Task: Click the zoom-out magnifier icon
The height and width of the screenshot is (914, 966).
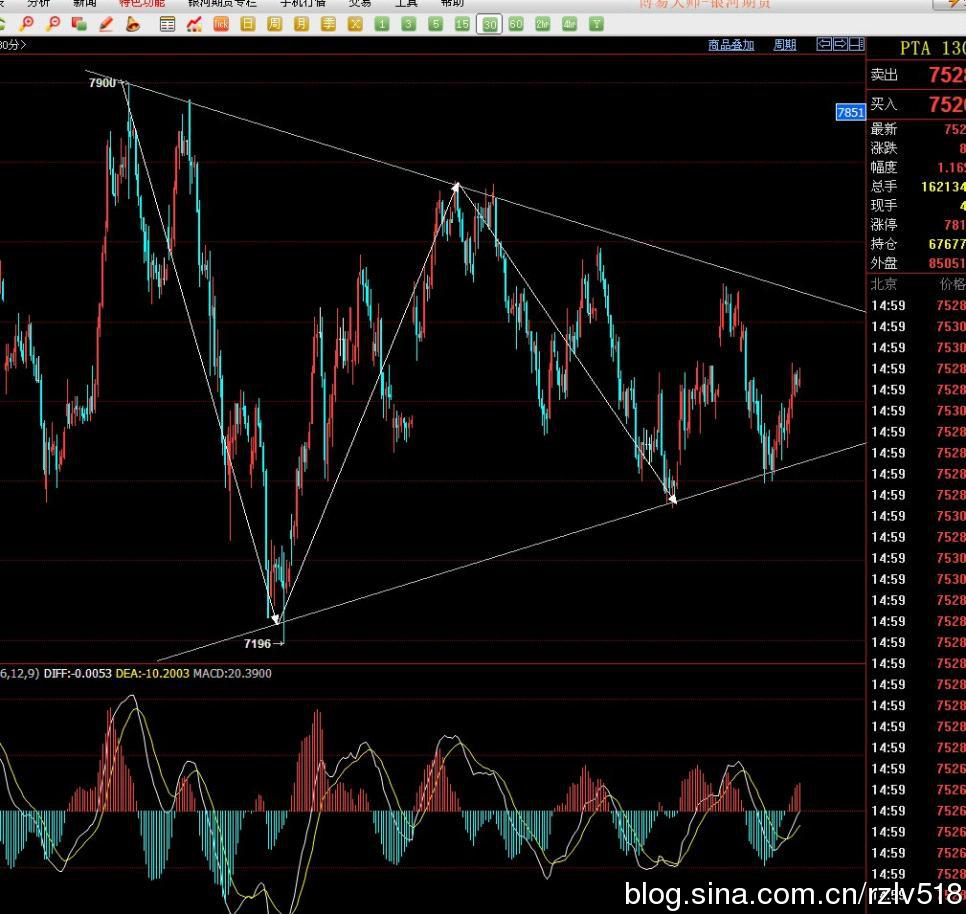Action: point(54,23)
